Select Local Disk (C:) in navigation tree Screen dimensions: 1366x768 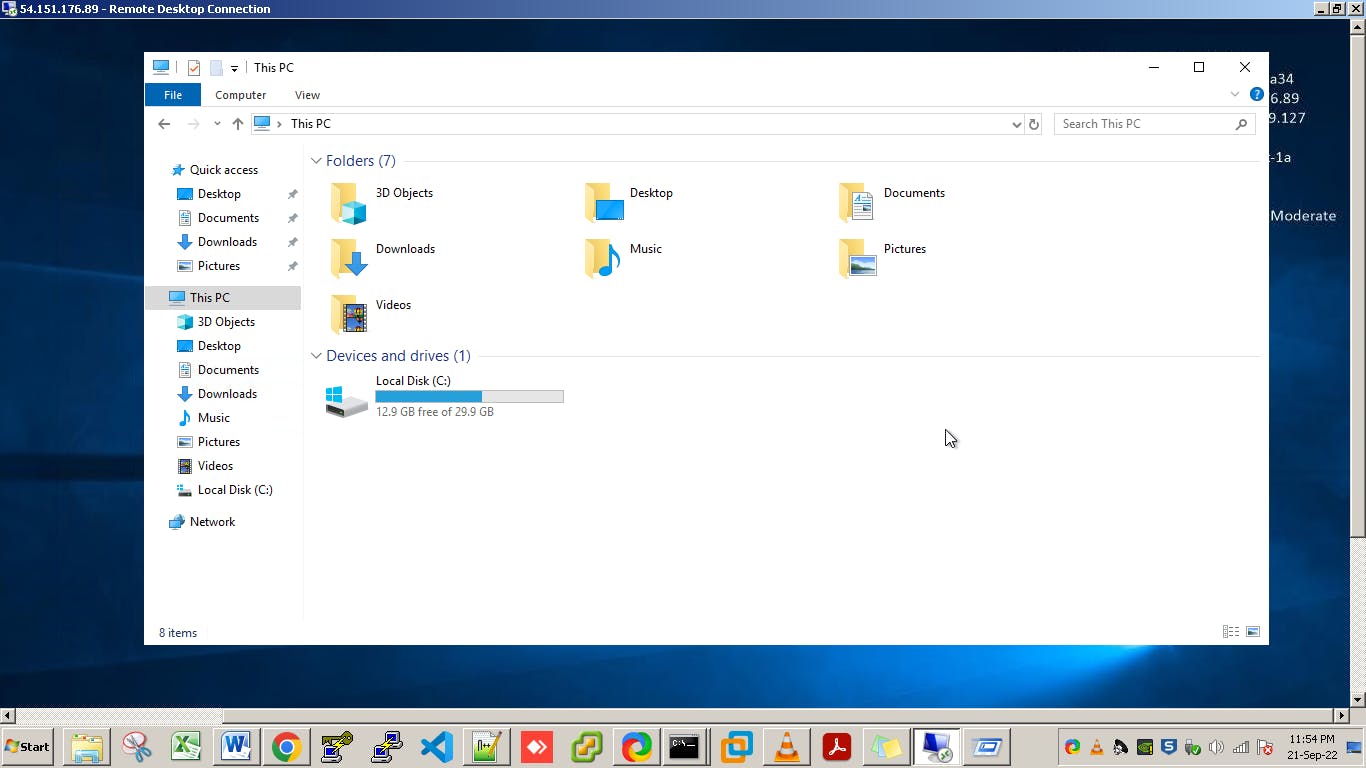point(235,490)
